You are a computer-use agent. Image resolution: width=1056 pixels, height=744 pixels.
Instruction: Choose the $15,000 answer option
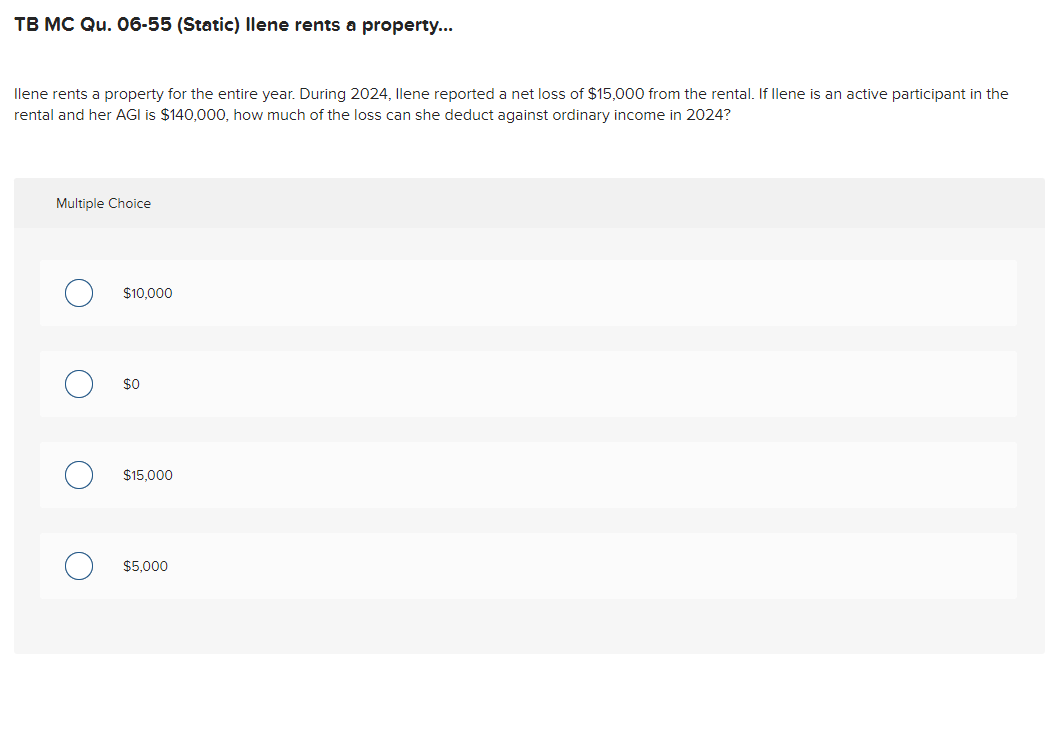(x=79, y=474)
